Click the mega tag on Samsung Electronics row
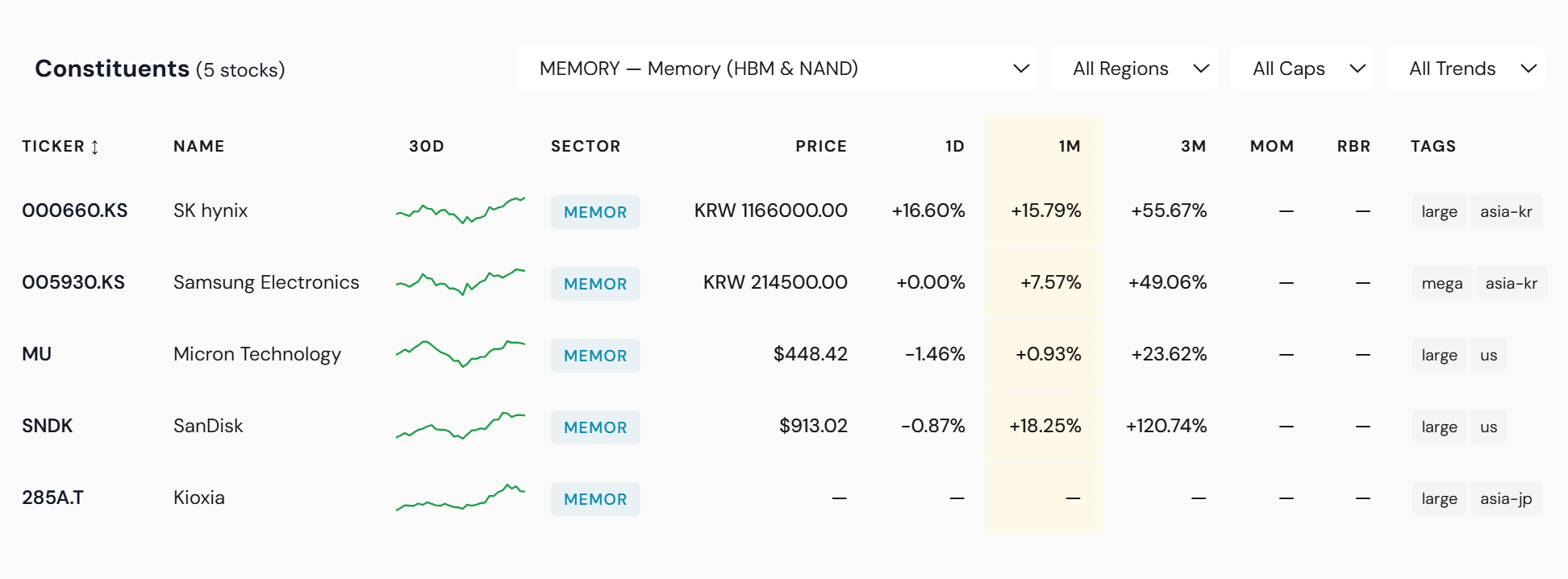This screenshot has width=1568, height=579. [1442, 283]
